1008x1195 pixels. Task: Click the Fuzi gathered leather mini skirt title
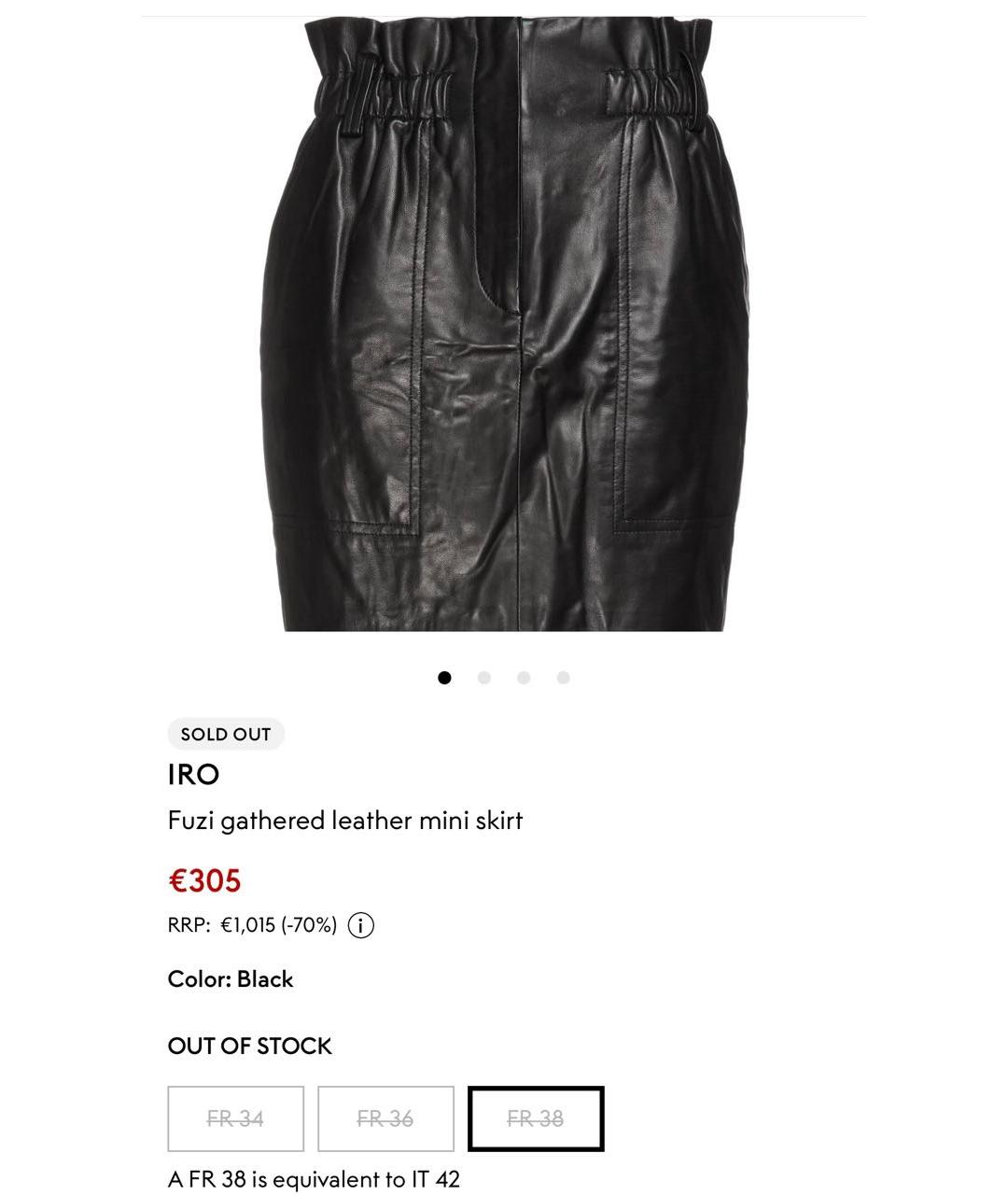point(345,821)
